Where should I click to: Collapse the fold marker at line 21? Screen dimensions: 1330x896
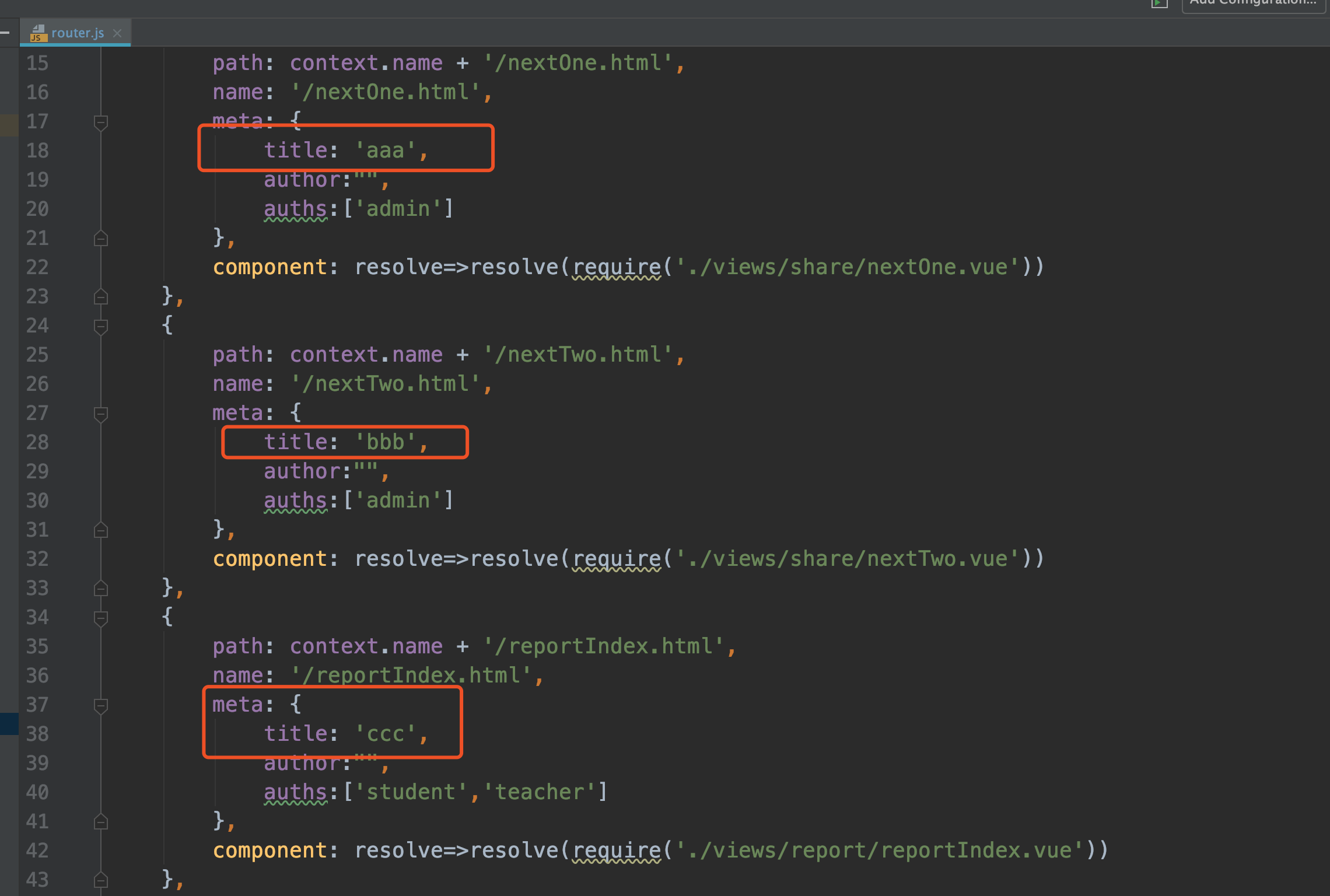(101, 239)
